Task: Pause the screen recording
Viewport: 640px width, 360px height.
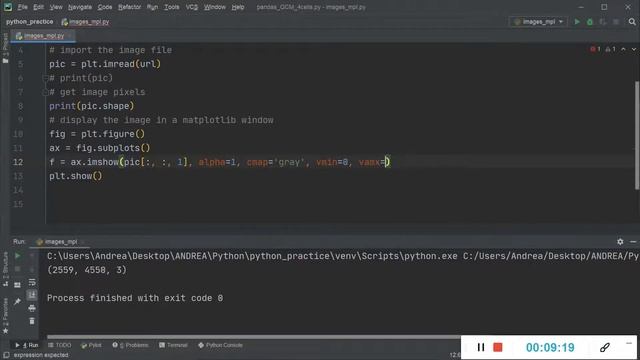Action: coord(481,347)
